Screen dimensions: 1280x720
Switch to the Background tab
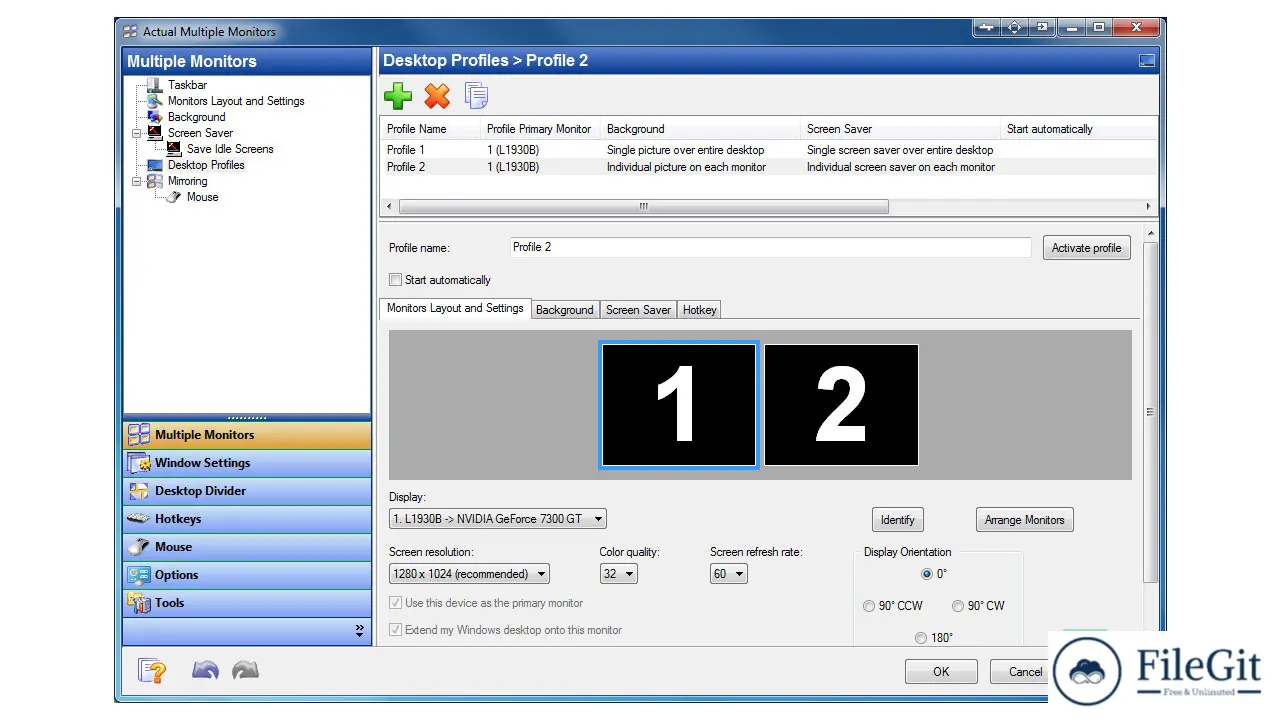565,310
